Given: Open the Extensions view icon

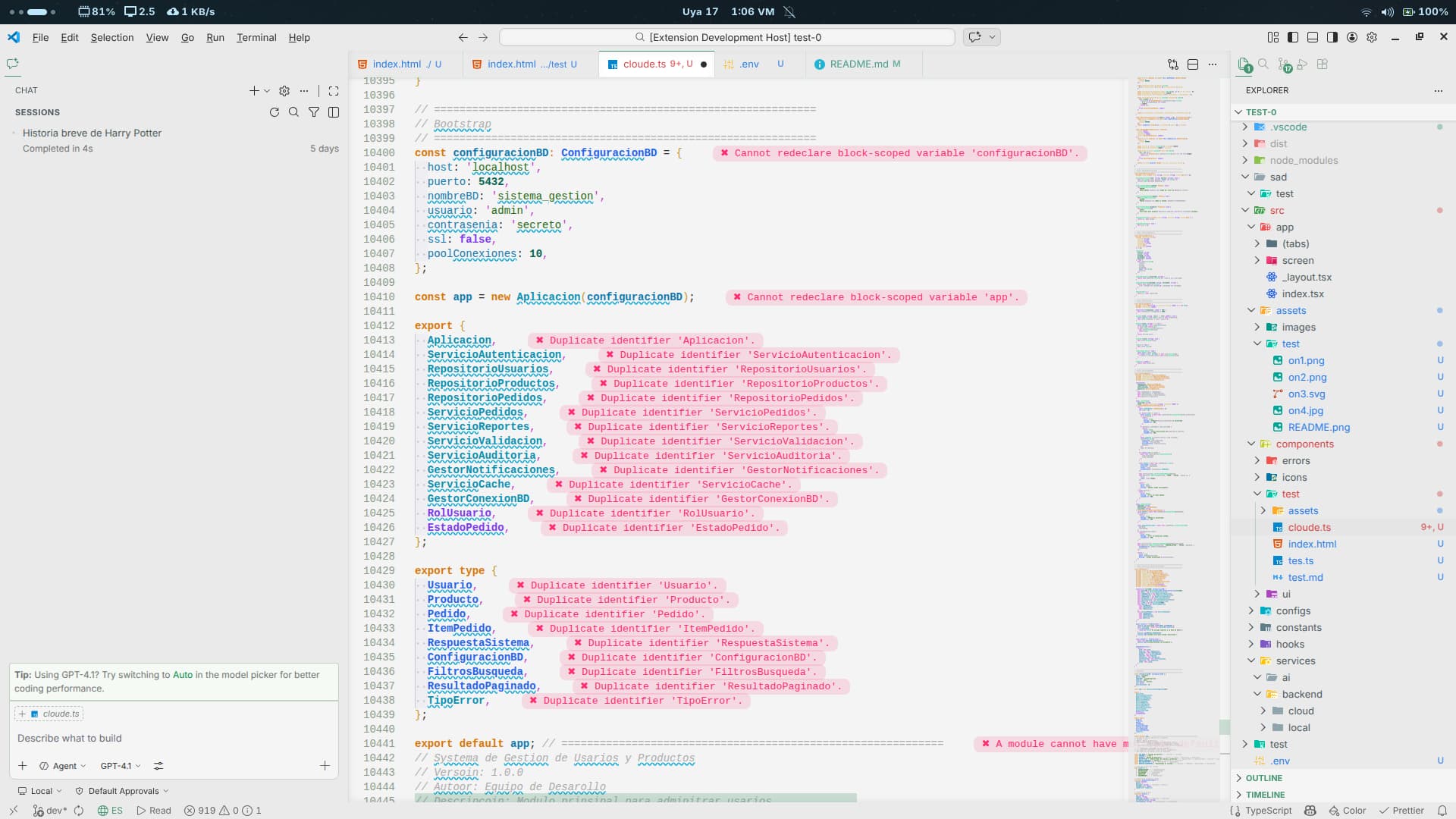Looking at the screenshot, I should coord(1323,64).
